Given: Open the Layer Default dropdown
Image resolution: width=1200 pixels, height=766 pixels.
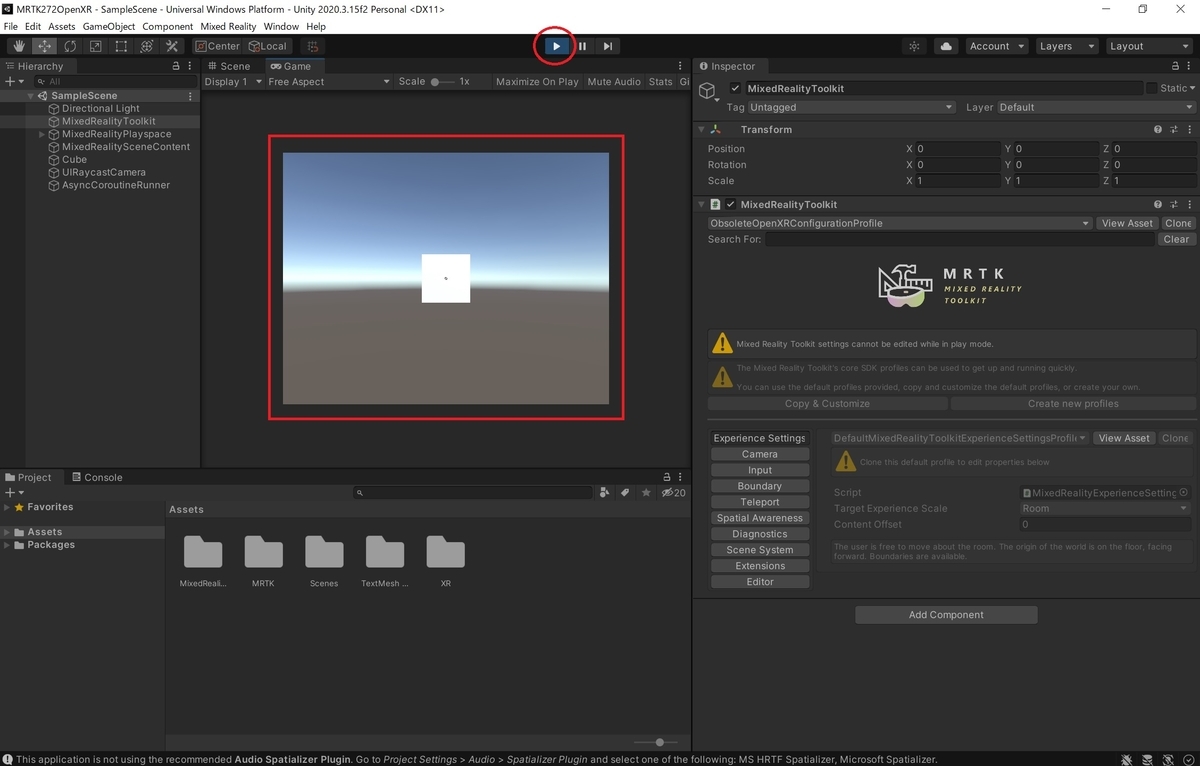Looking at the screenshot, I should [1097, 107].
